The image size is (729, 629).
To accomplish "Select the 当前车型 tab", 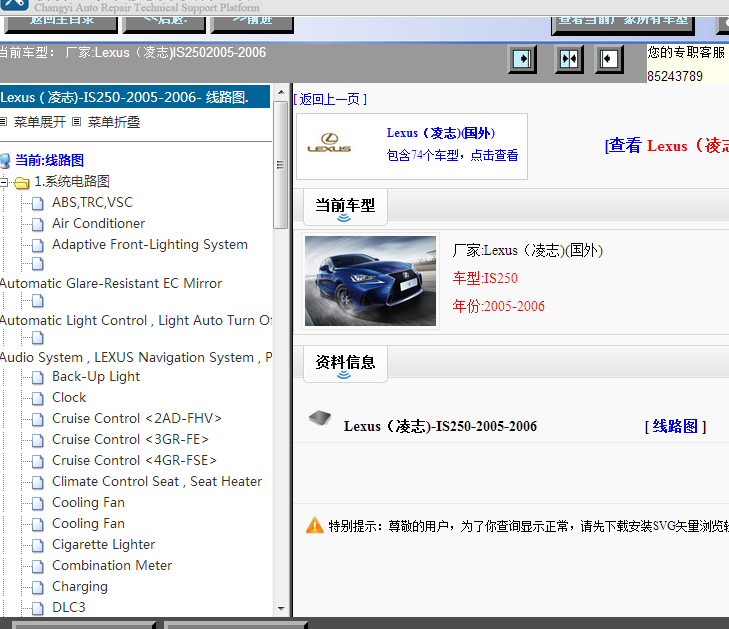I will 345,207.
